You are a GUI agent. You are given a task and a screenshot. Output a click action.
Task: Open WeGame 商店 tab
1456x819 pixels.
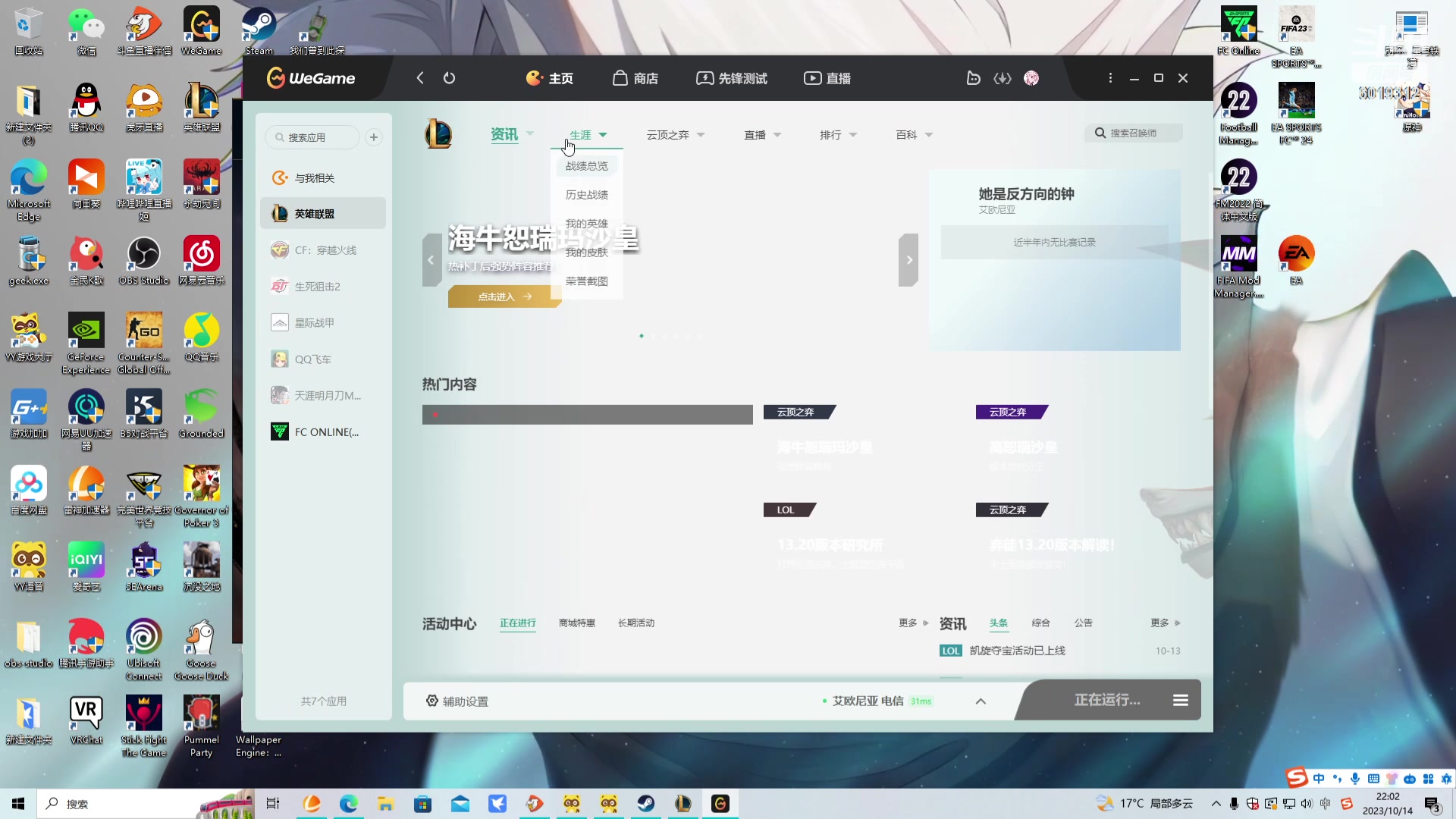click(635, 78)
